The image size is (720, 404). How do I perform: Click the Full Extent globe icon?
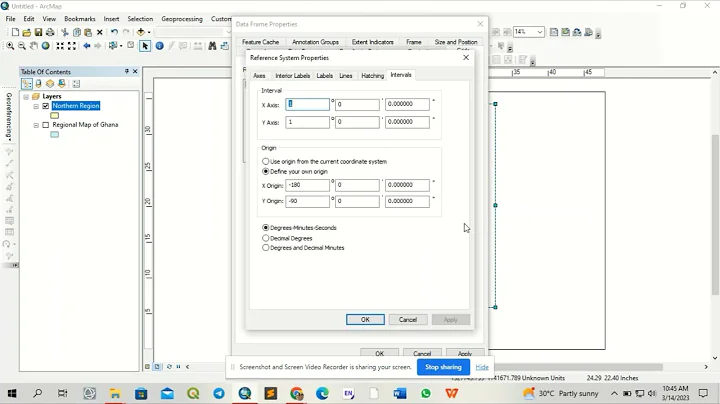45,46
